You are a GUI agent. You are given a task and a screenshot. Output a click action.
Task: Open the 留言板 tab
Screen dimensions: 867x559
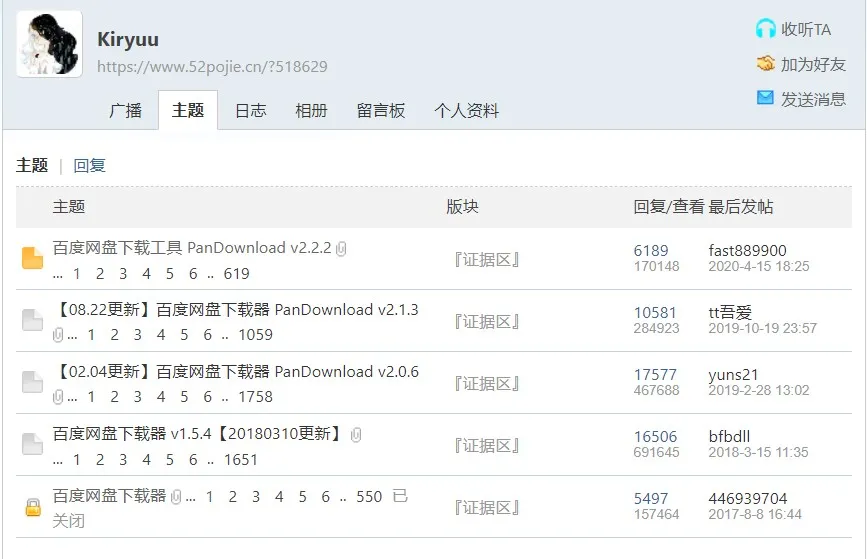(381, 111)
